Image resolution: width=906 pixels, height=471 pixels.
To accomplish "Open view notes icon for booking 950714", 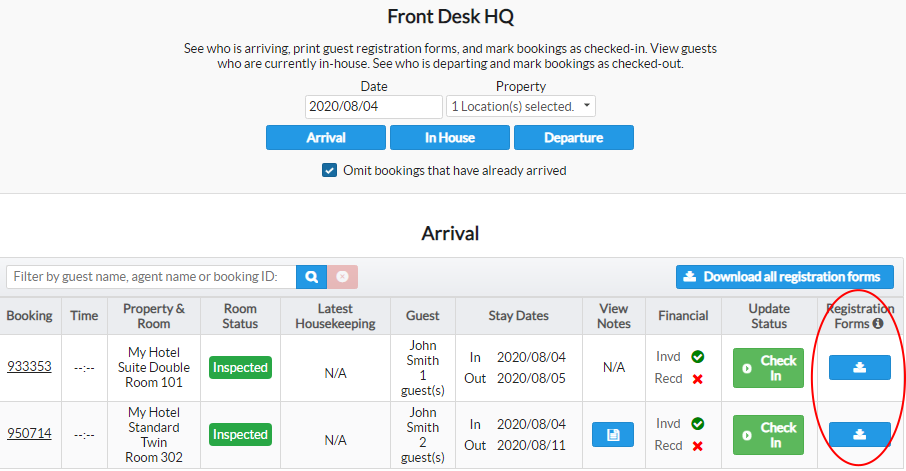I will pyautogui.click(x=613, y=435).
